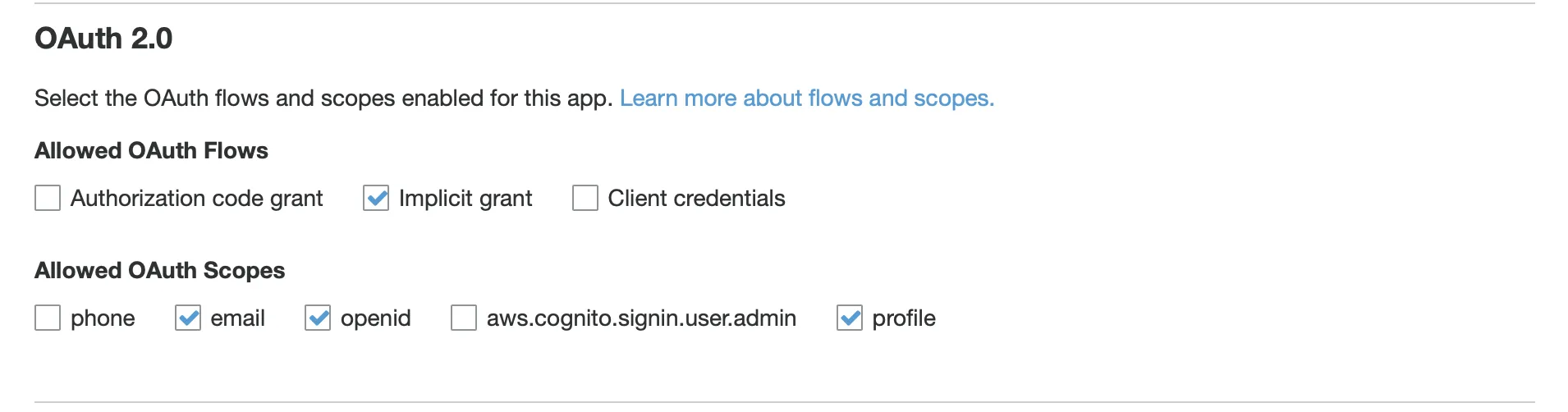
Task: Click the Allowed OAuth Flows heading
Action: click(x=151, y=151)
